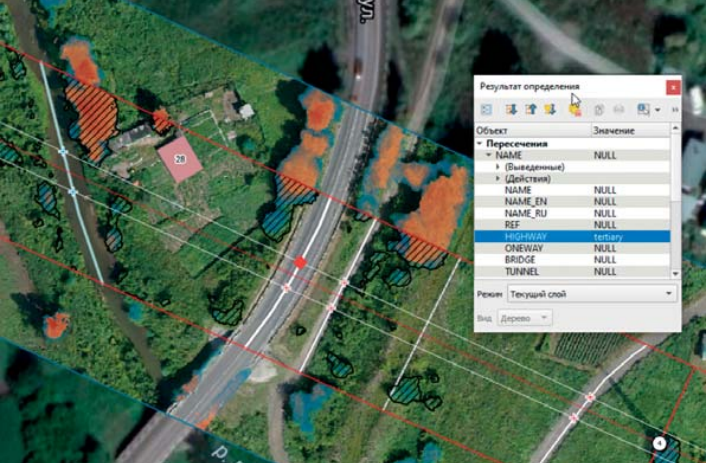This screenshot has width=706, height=463.
Task: Expand the (Выведенные) node
Action: (x=497, y=167)
